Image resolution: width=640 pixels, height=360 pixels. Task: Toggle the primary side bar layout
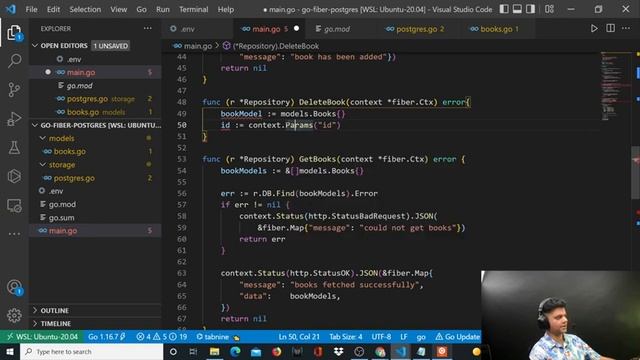pos(504,9)
